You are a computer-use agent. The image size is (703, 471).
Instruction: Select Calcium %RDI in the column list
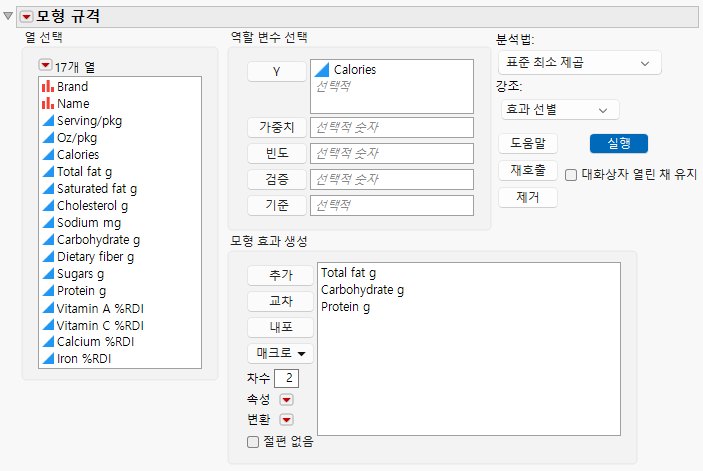pyautogui.click(x=95, y=342)
